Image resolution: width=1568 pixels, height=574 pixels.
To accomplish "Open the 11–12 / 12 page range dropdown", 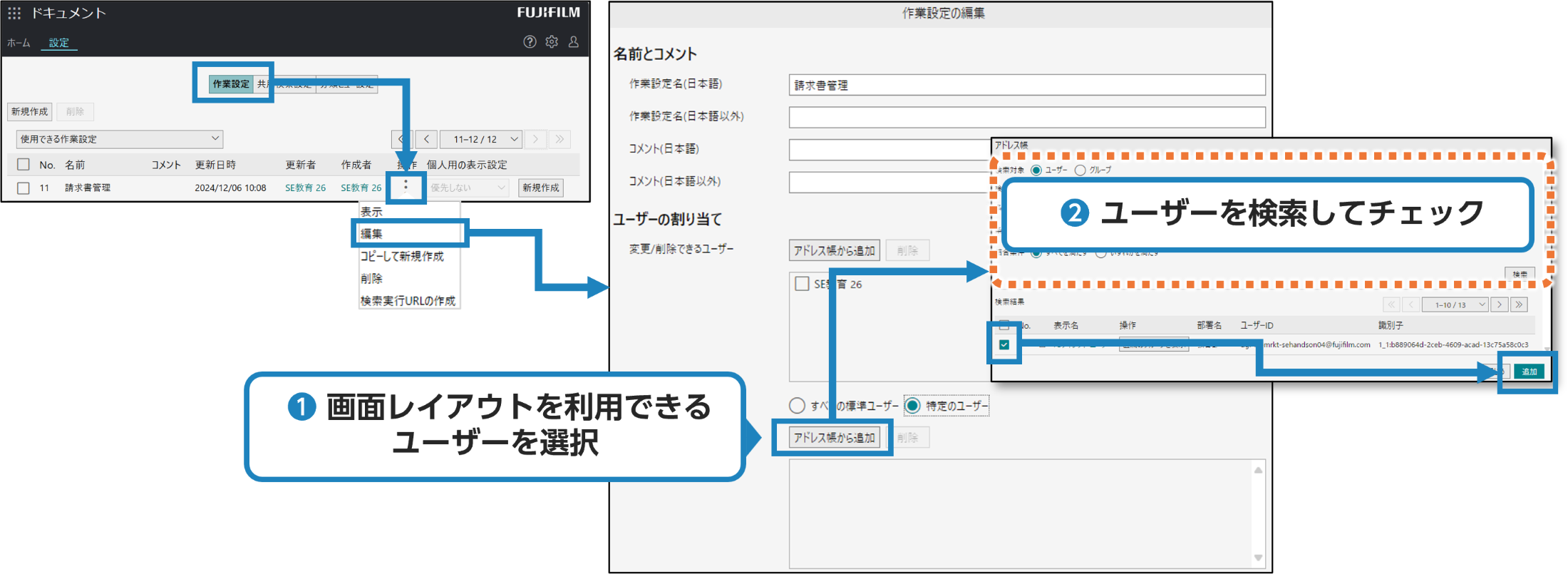I will click(x=481, y=139).
